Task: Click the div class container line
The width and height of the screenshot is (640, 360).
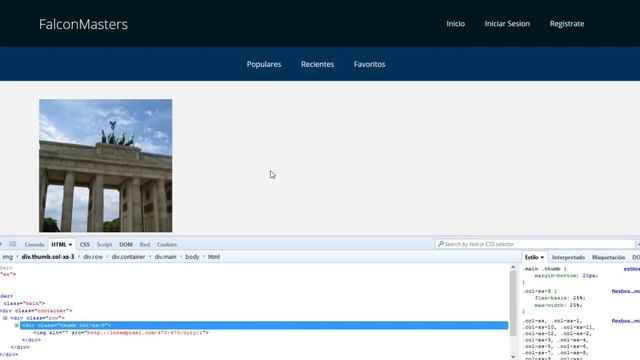Action: pos(36,311)
